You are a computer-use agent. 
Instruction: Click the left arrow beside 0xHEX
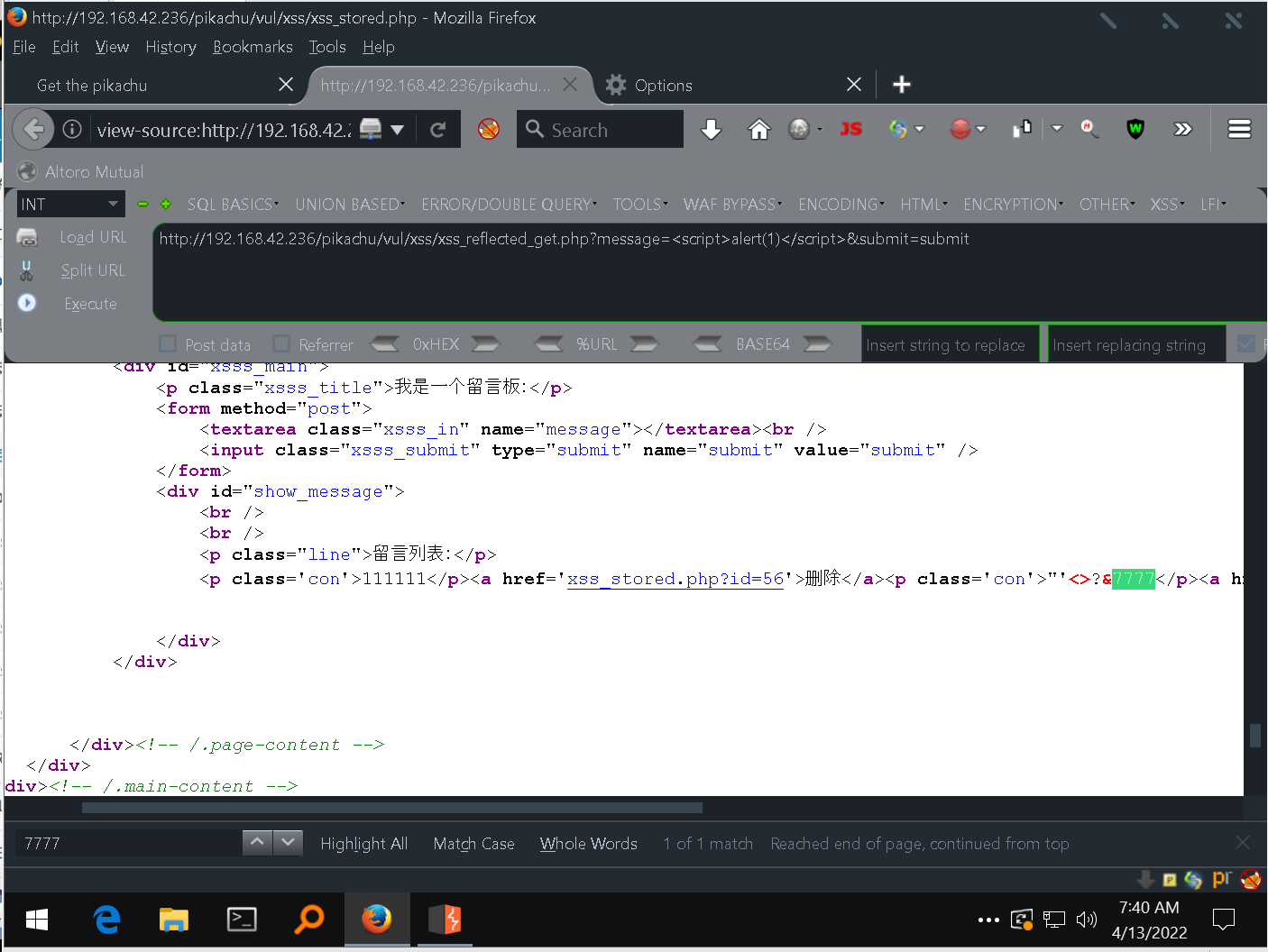(x=385, y=344)
